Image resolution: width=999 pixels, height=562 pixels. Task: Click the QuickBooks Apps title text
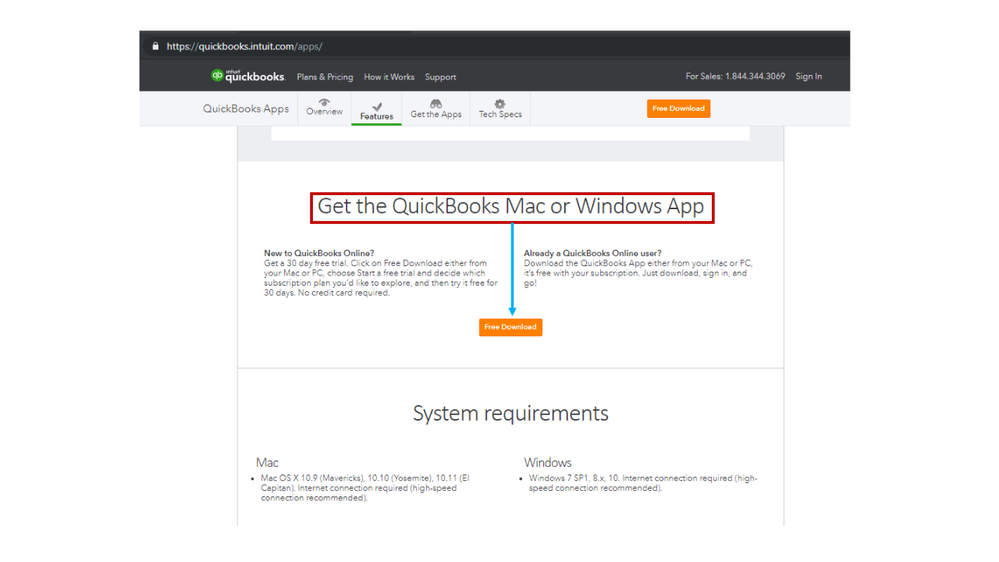[x=246, y=108]
